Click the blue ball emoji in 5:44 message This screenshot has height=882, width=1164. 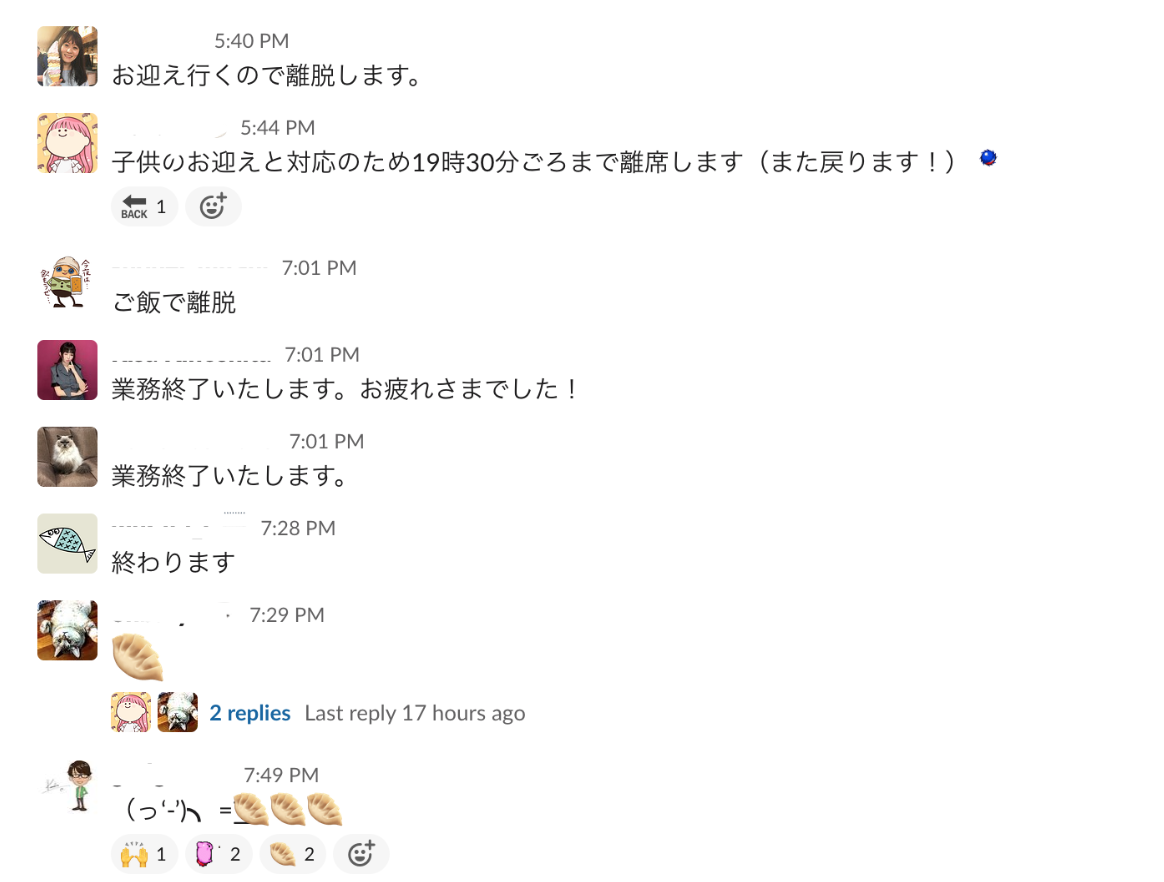tap(988, 158)
